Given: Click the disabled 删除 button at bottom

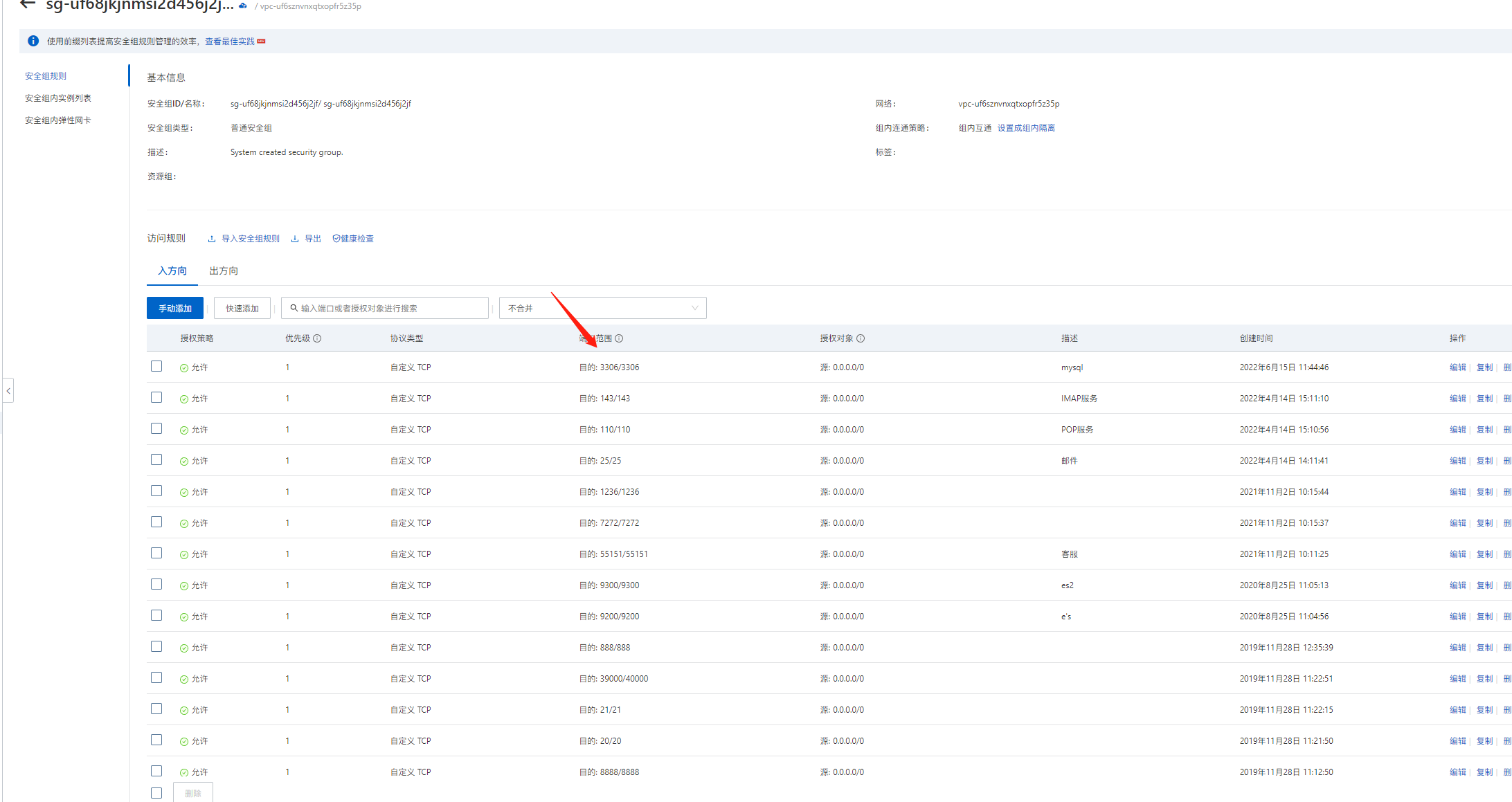Looking at the screenshot, I should [193, 793].
